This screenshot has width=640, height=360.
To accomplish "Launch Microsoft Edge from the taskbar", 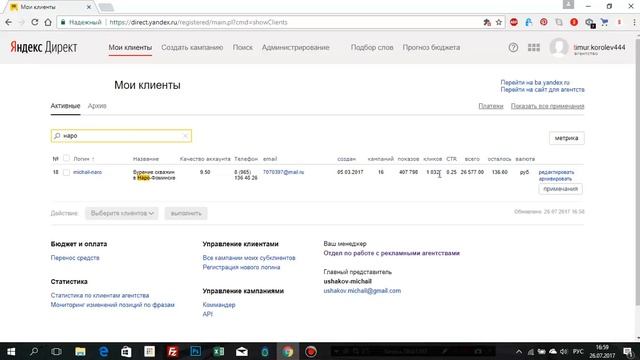I will [x=103, y=351].
